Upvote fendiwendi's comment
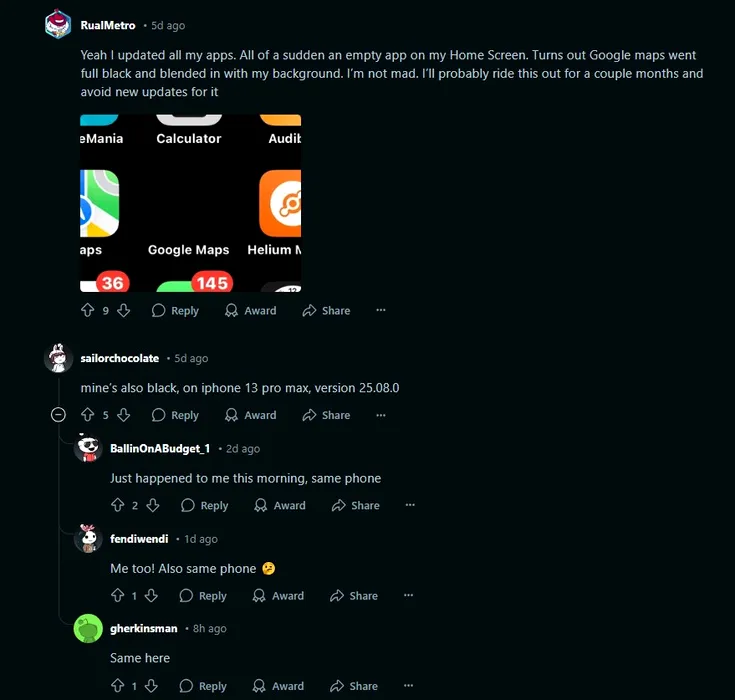This screenshot has height=700, width=735. (x=117, y=595)
